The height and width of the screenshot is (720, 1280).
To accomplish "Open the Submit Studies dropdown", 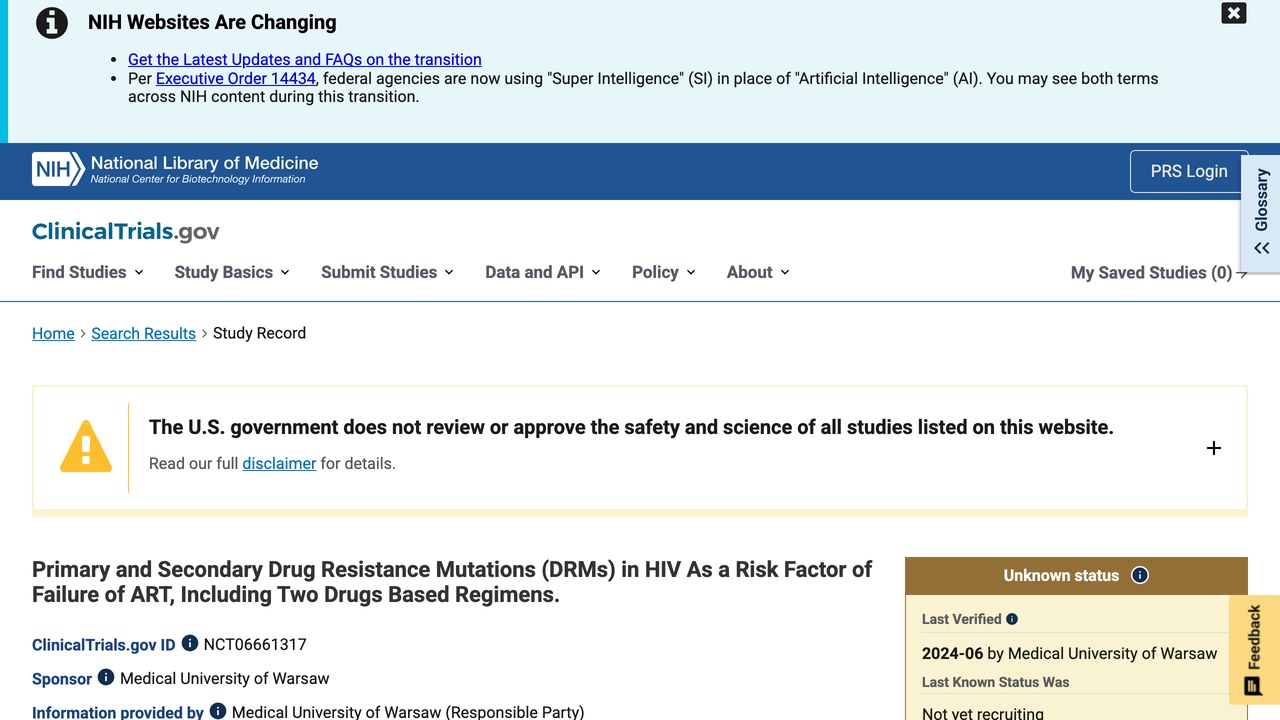I will pos(387,272).
